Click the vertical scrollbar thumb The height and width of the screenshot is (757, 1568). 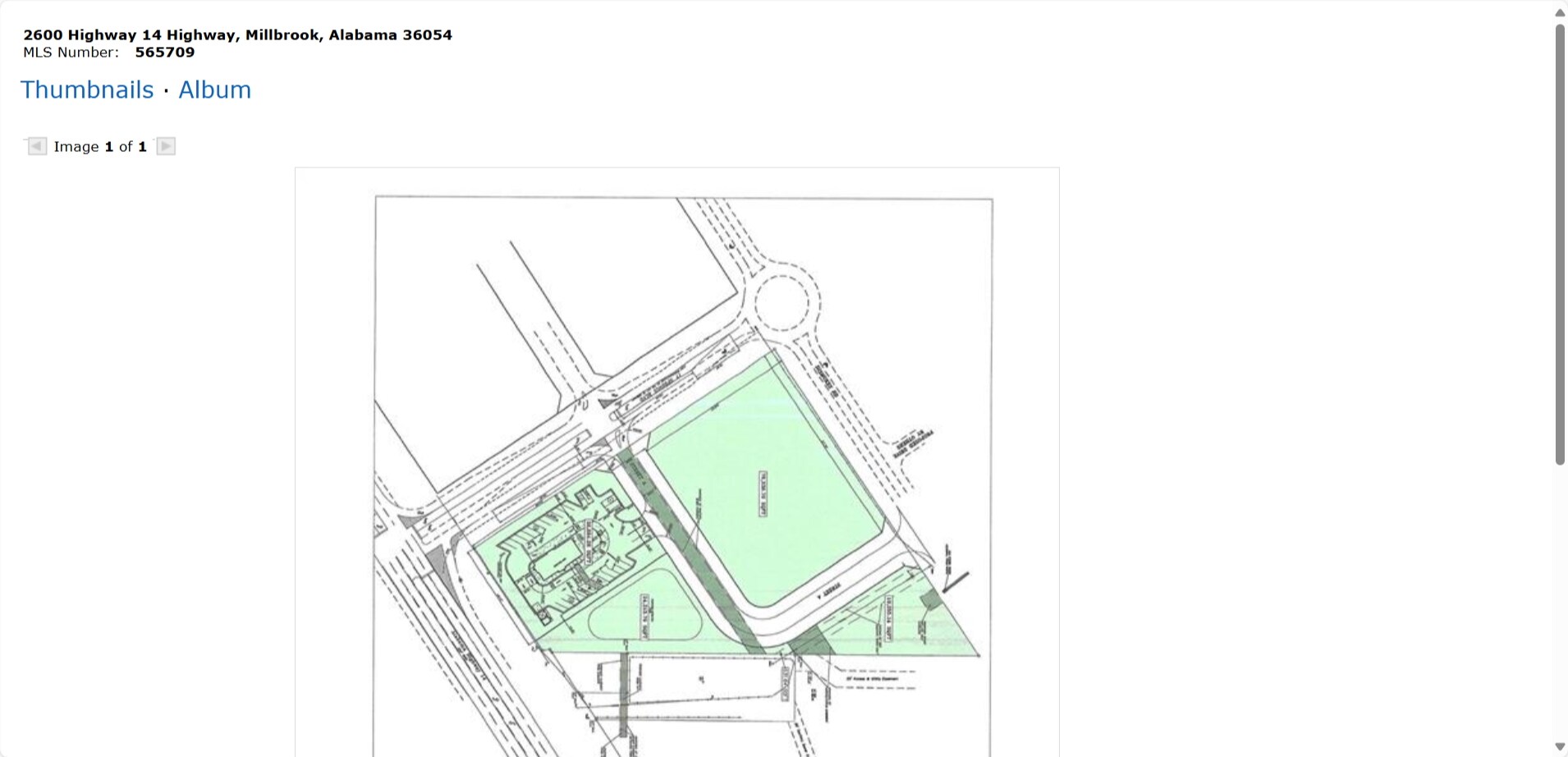[1560, 246]
